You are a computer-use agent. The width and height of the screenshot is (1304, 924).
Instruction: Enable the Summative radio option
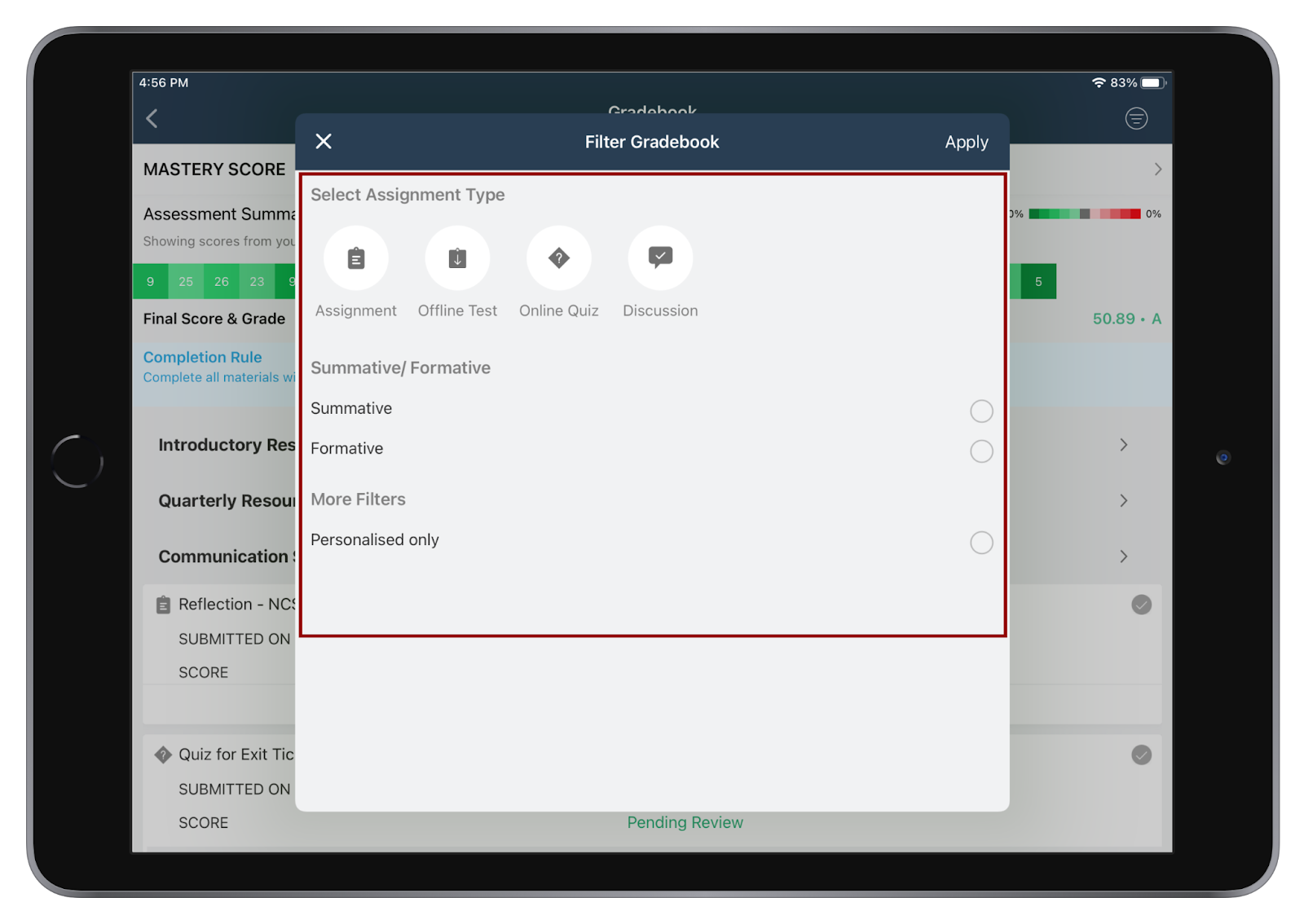coord(981,411)
